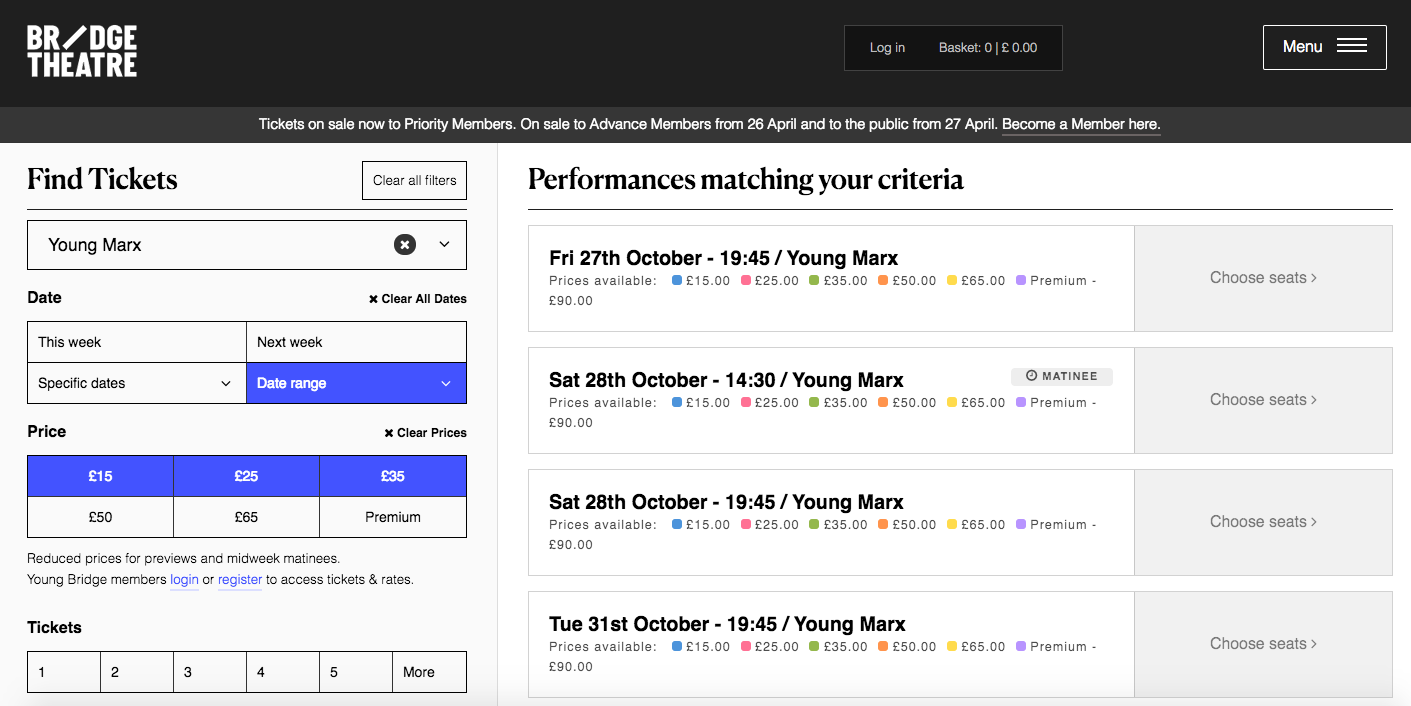Image resolution: width=1411 pixels, height=706 pixels.
Task: Toggle the Premium price filter
Action: (393, 517)
